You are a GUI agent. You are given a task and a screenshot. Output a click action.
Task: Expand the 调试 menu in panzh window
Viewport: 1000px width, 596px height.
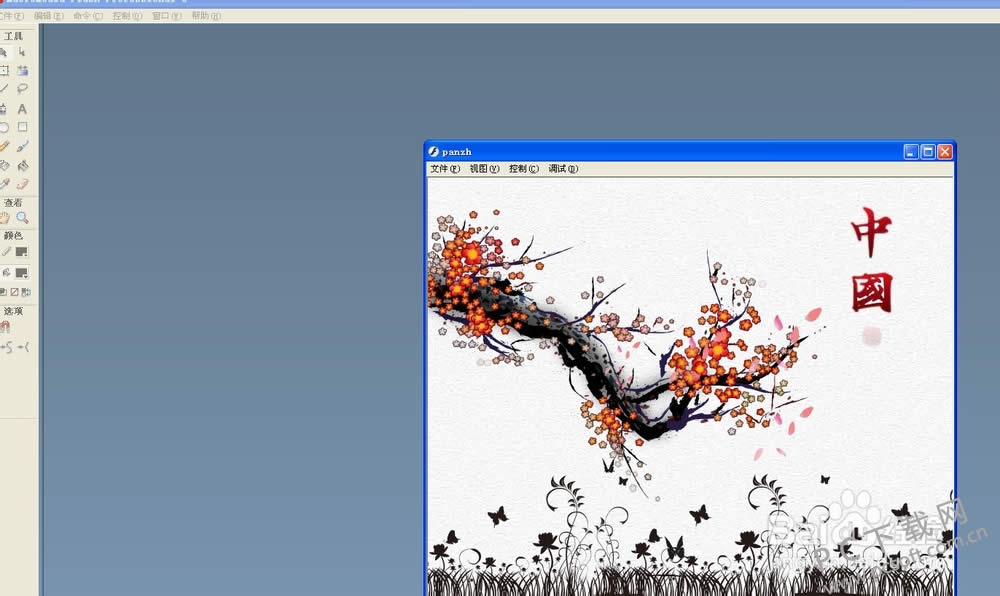click(x=563, y=169)
